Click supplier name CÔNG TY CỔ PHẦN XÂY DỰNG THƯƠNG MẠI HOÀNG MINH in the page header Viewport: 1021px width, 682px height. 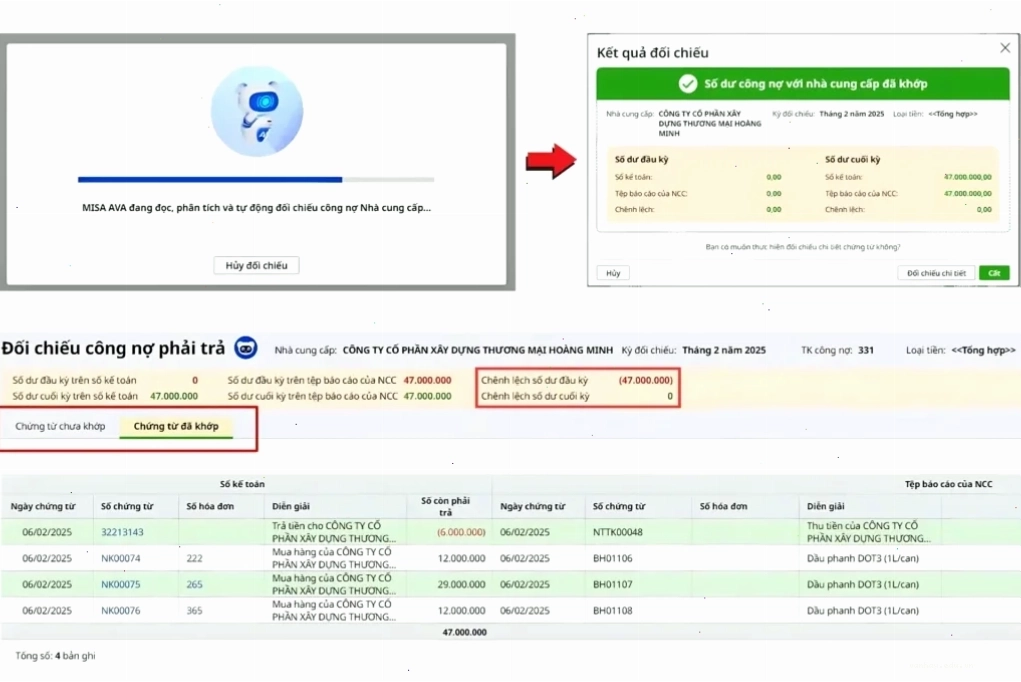(478, 350)
